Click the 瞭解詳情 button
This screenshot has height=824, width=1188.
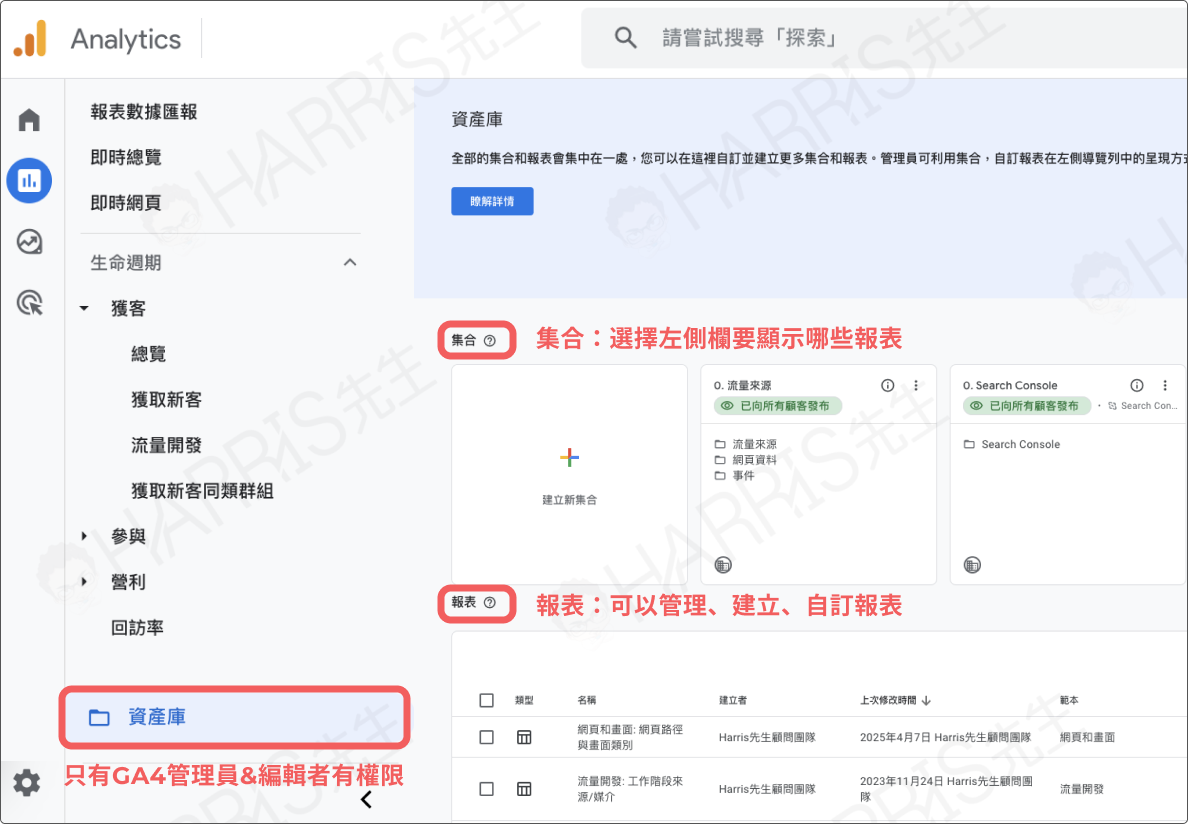[x=492, y=201]
